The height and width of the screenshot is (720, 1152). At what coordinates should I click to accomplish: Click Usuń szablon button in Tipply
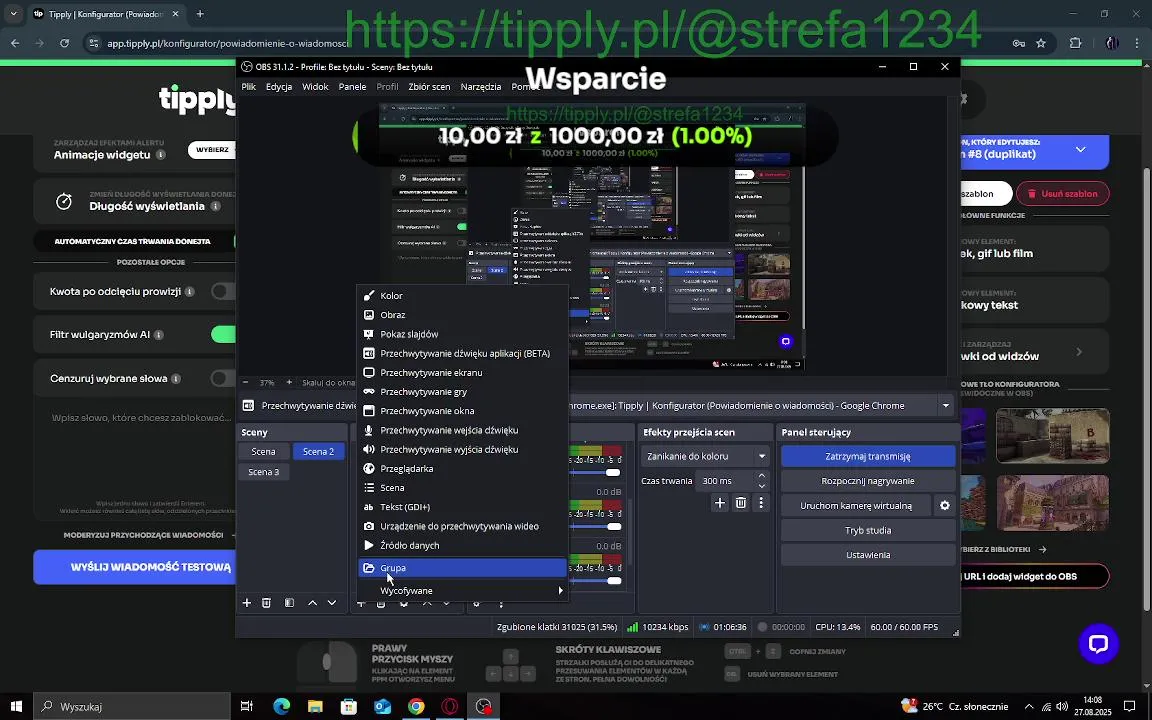[x=1063, y=194]
